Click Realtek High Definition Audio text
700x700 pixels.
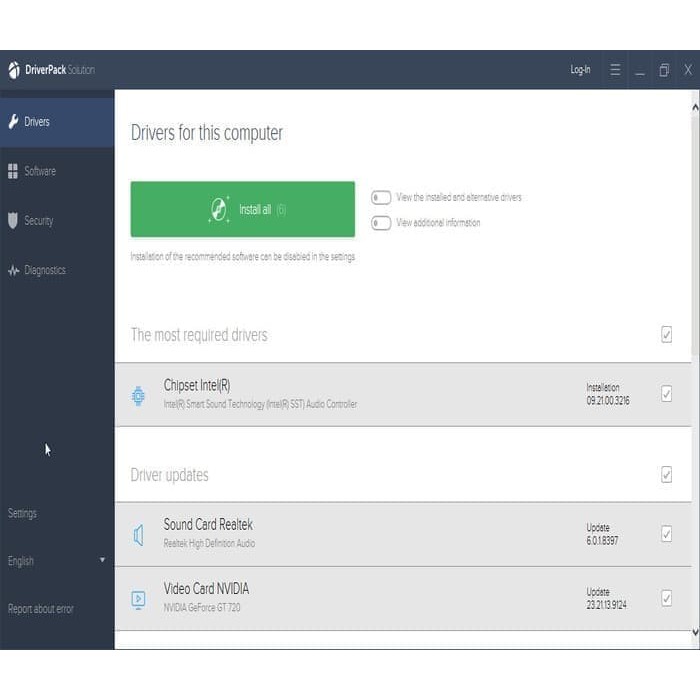pyautogui.click(x=209, y=543)
